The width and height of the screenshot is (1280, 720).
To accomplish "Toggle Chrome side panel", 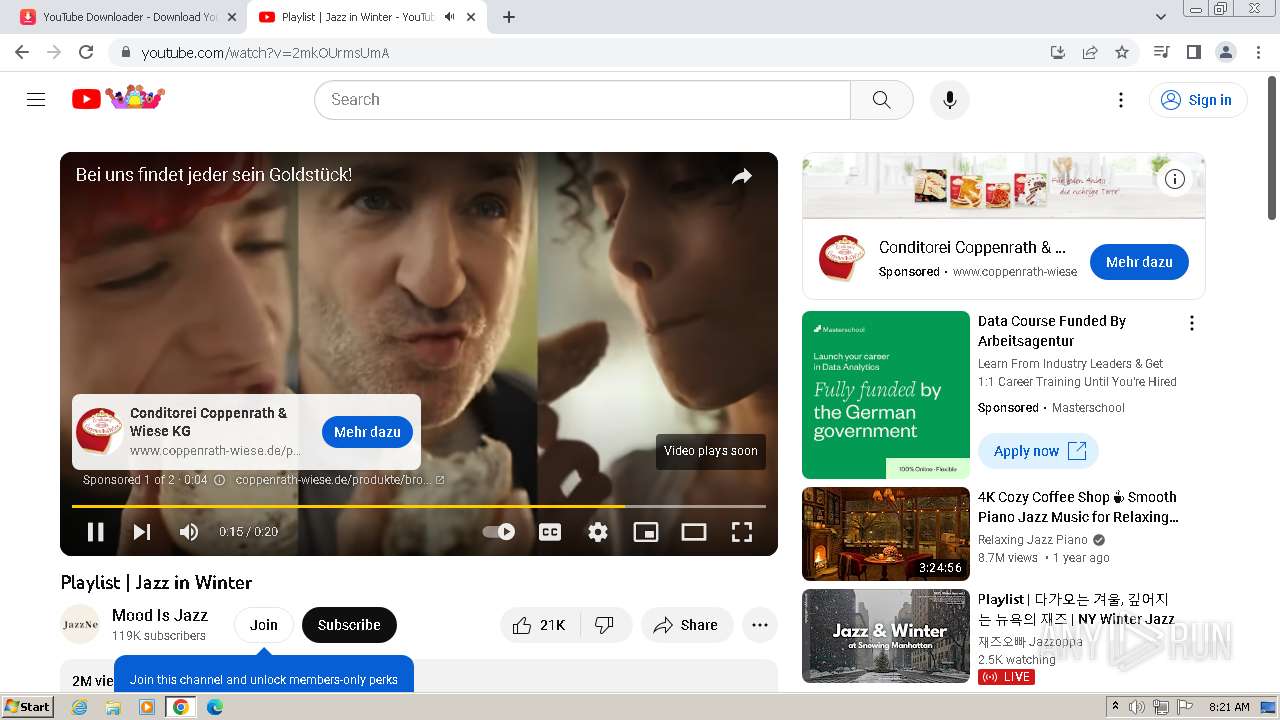I will click(x=1193, y=52).
